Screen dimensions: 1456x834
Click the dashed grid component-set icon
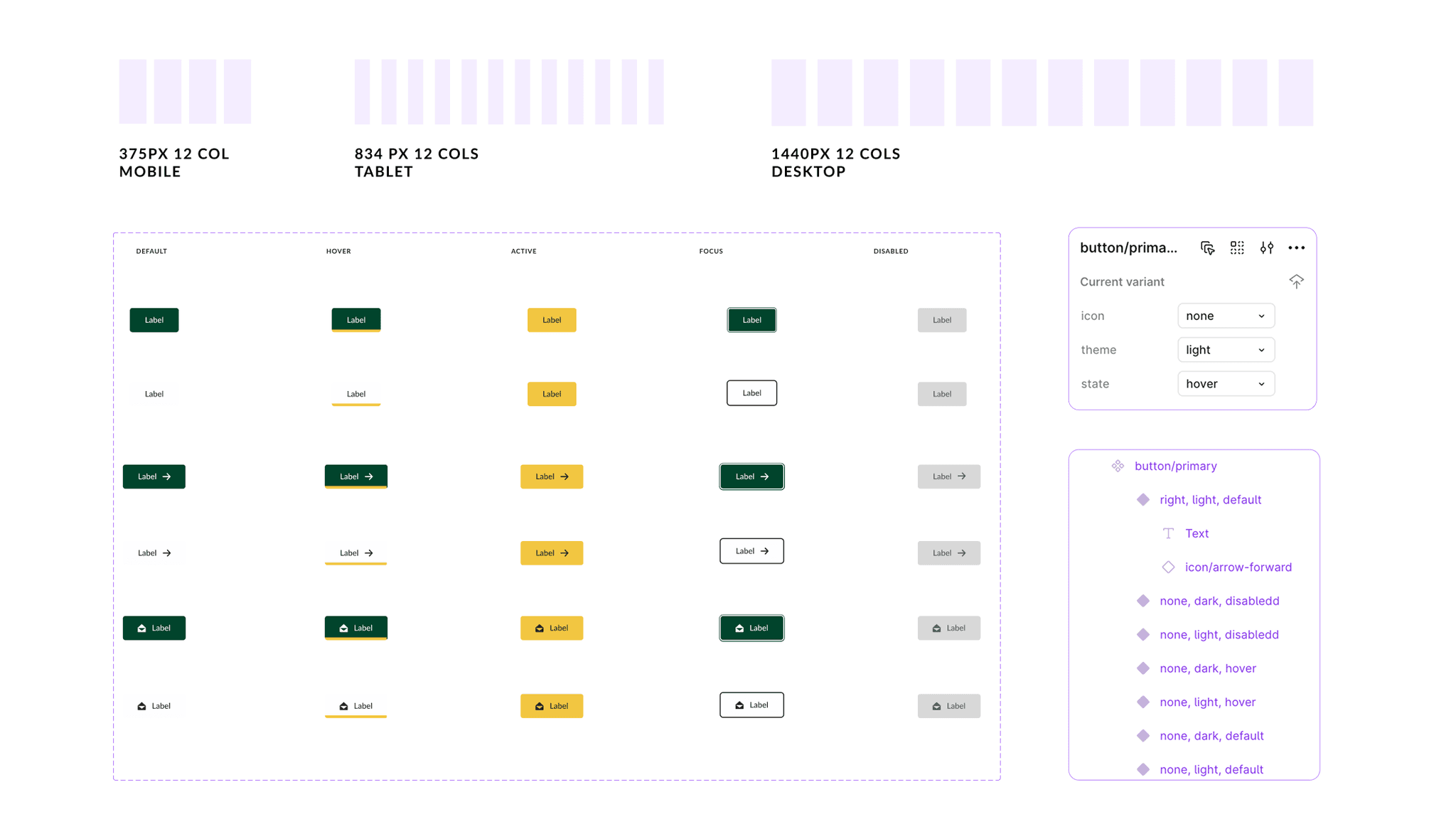[x=1237, y=247]
